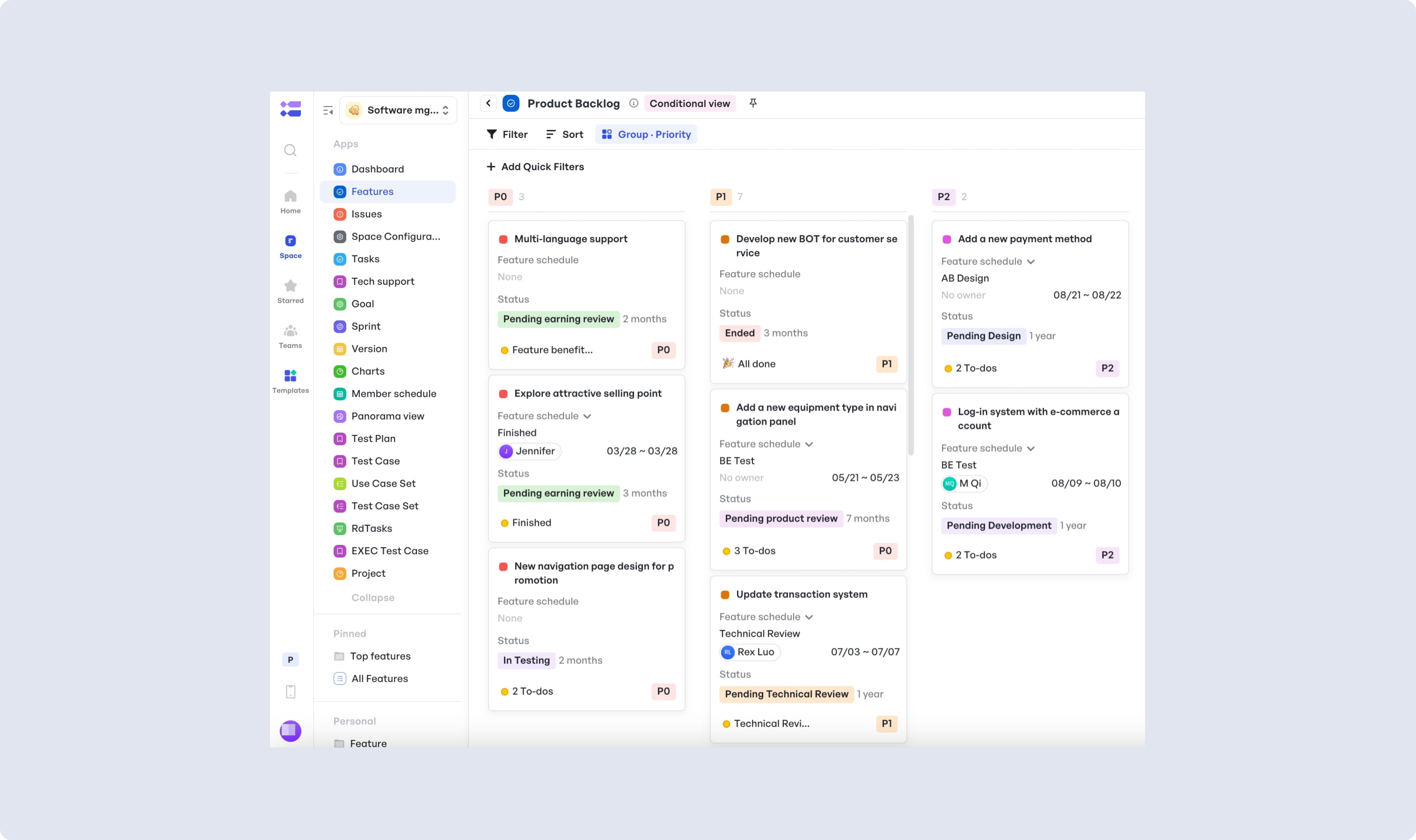Open Panorama view app
Viewport: 1416px width, 840px height.
387,416
